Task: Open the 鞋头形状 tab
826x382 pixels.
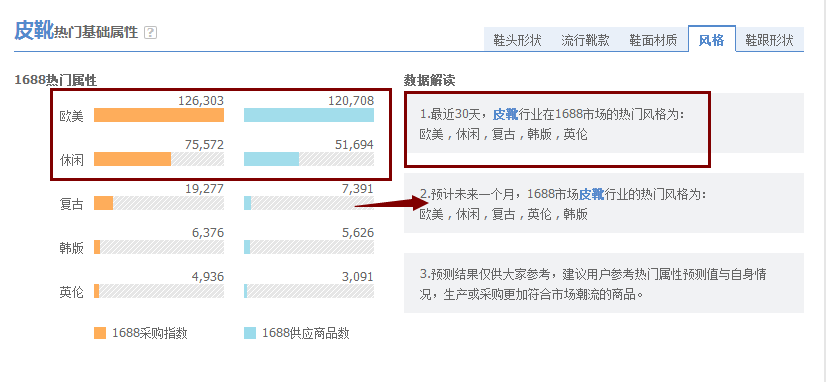Action: (x=517, y=40)
